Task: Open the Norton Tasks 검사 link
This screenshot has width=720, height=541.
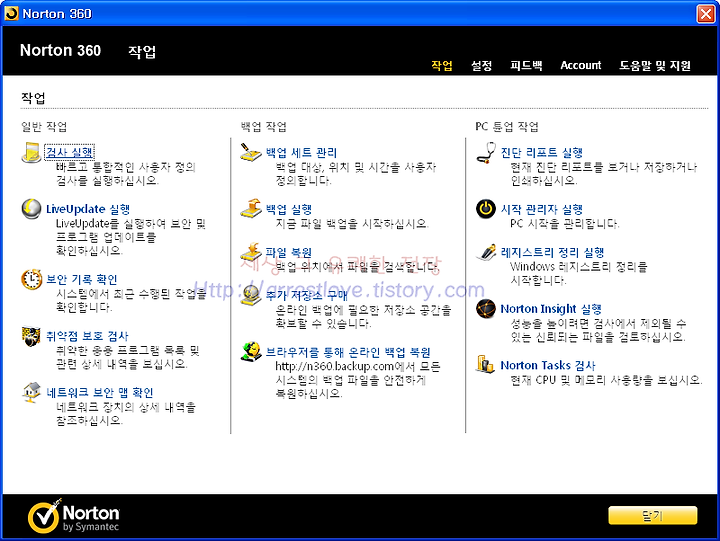Action: point(548,365)
